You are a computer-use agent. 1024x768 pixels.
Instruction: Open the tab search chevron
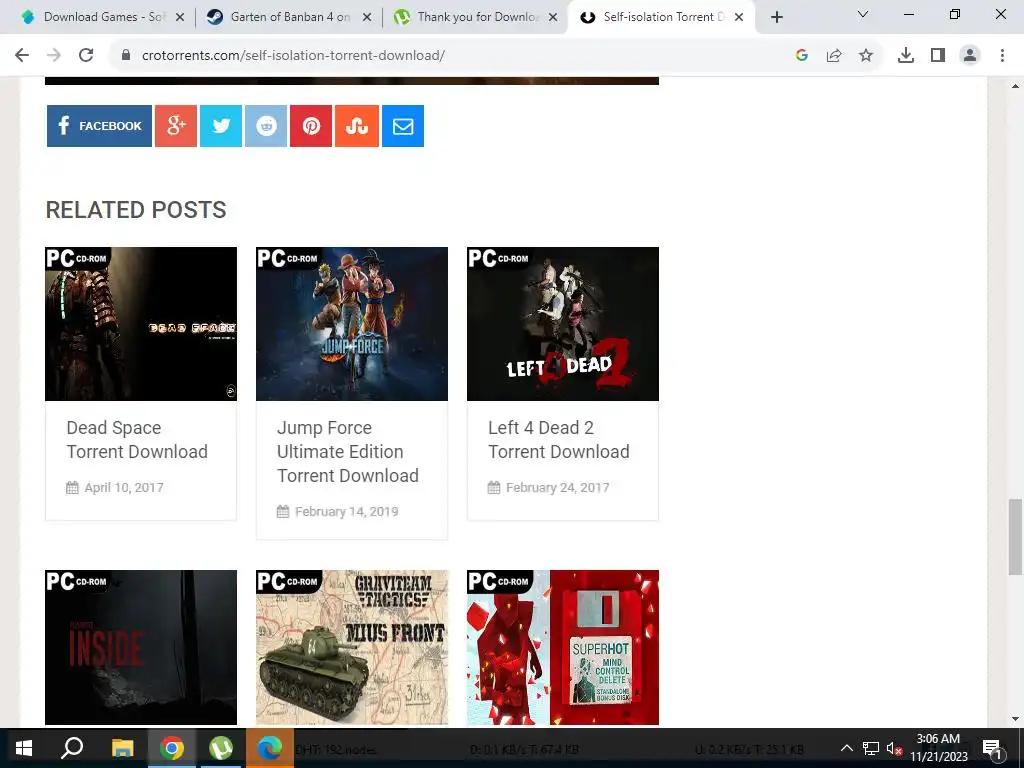click(863, 14)
